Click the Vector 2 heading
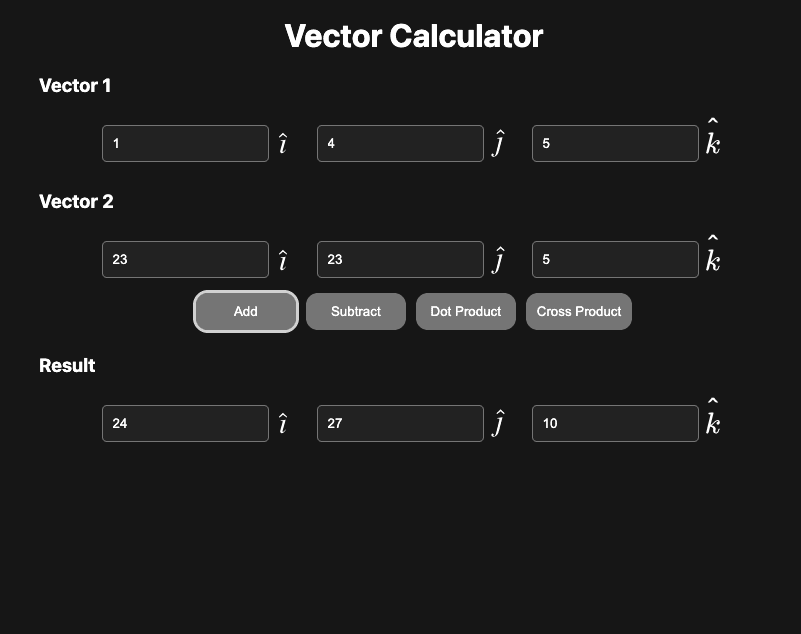801x634 pixels. (x=76, y=202)
